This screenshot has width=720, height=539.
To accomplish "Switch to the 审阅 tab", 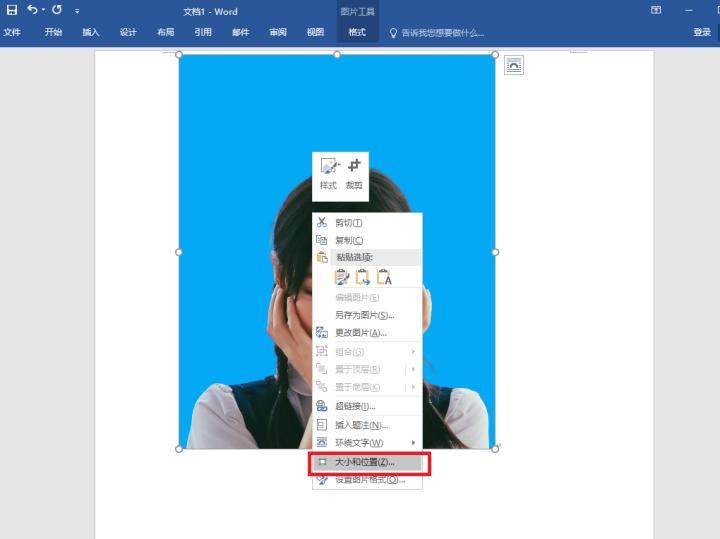I will (278, 32).
